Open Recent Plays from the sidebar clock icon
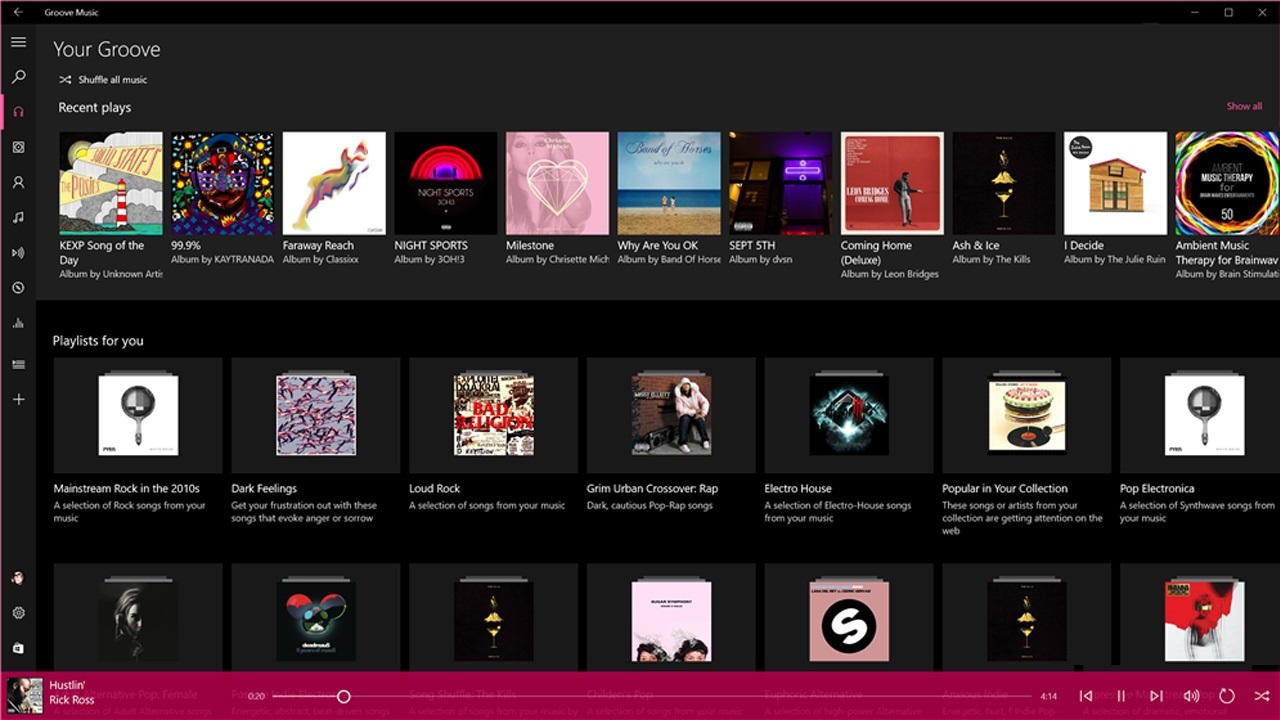Screen dimensions: 1280x720 click(18, 288)
